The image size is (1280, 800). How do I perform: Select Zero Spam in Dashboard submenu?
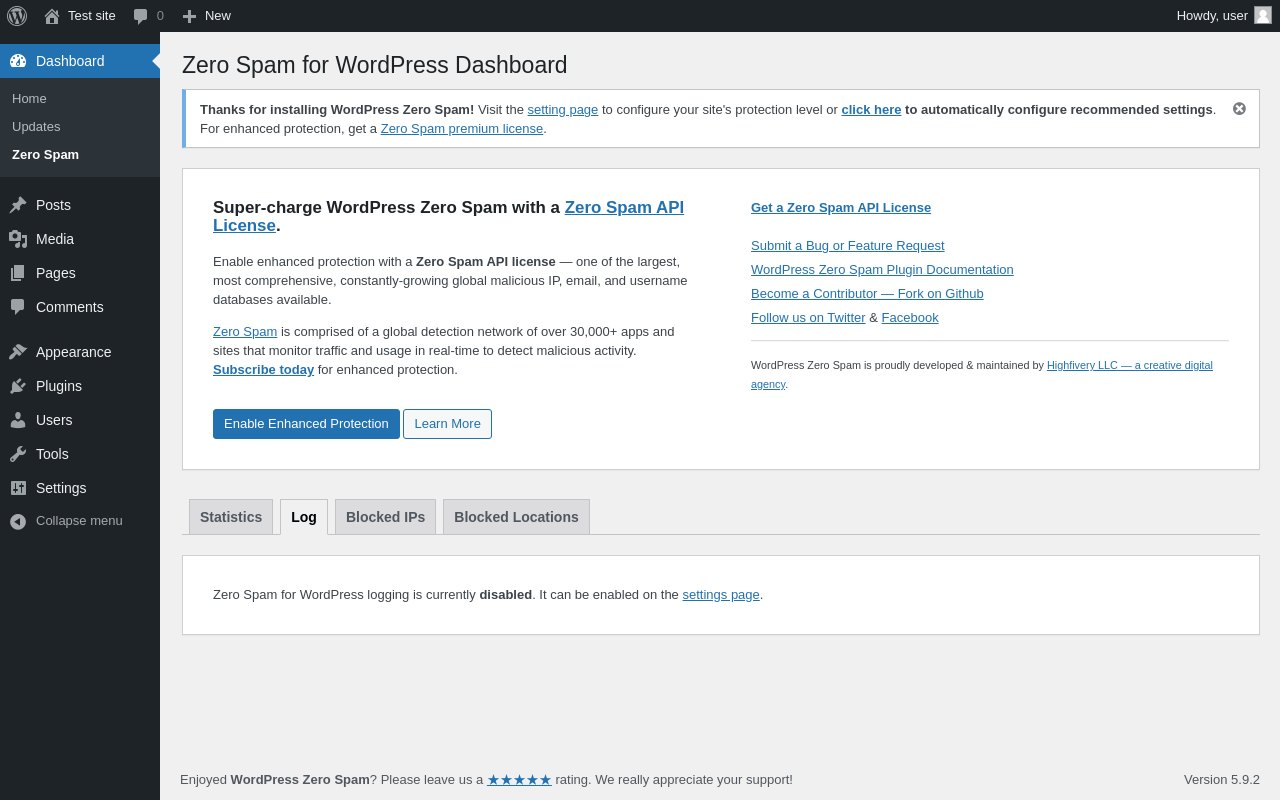[x=45, y=154]
